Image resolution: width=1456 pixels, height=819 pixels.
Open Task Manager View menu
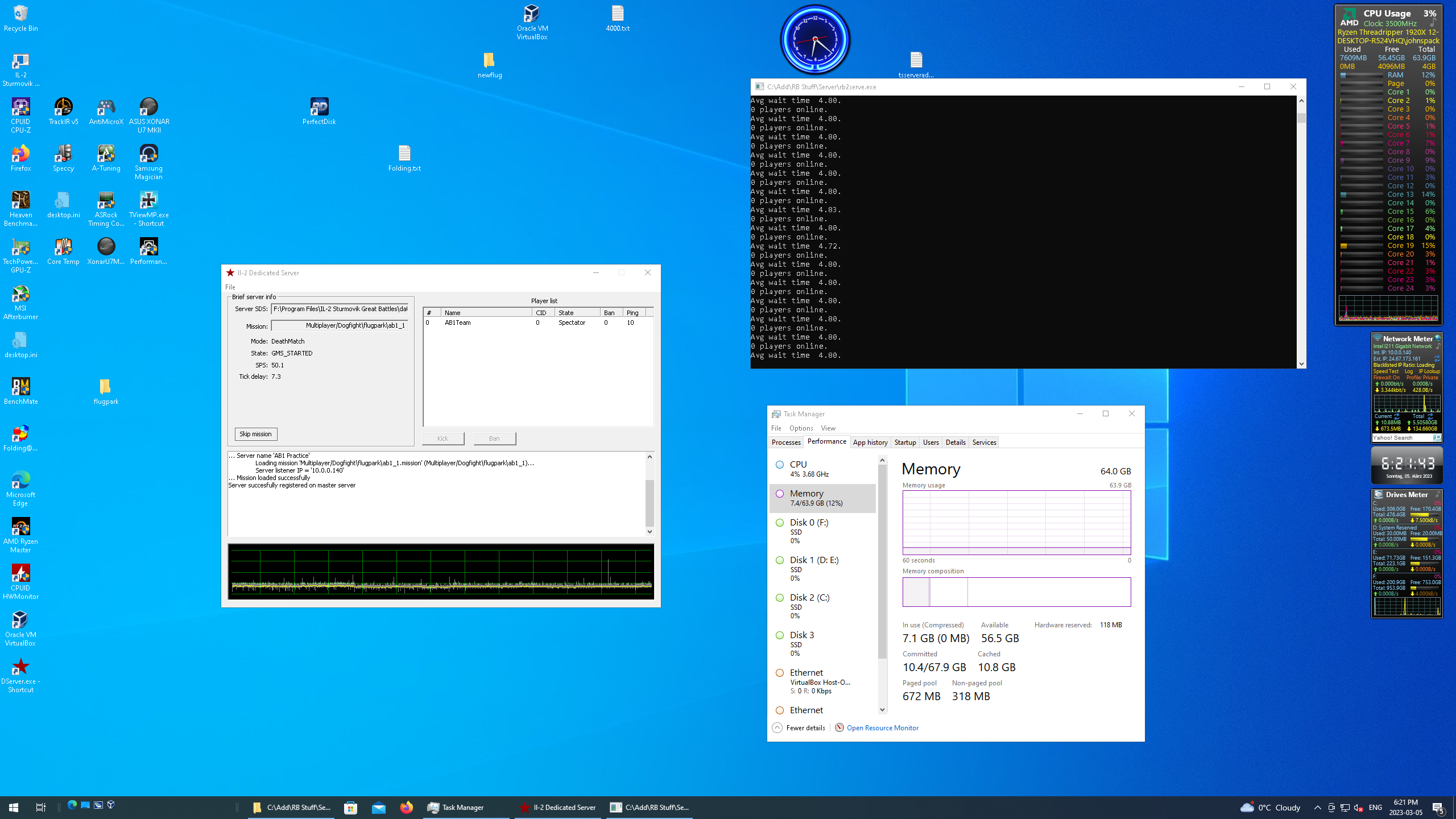pos(828,428)
